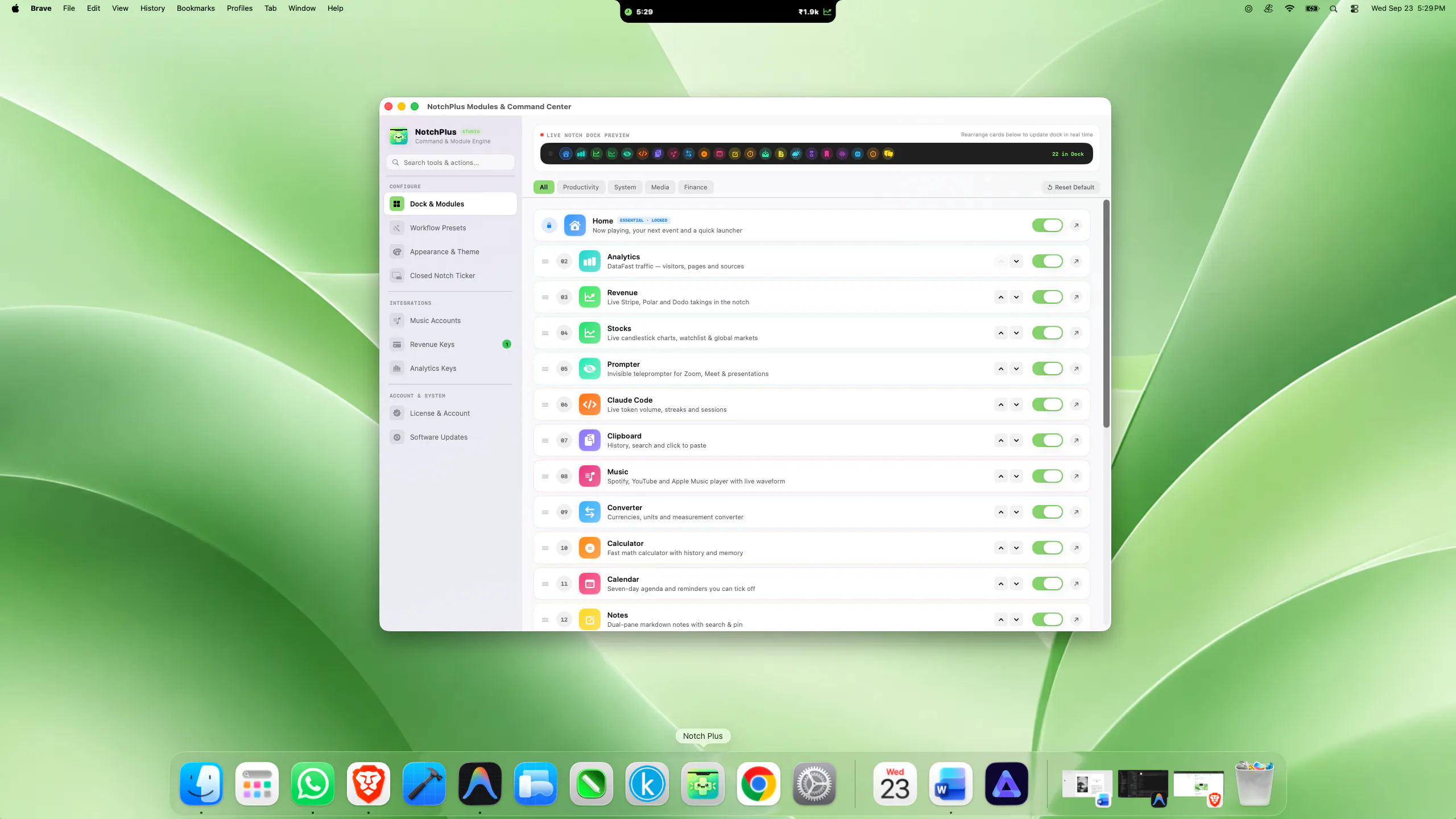Switch to the Media filter tab
This screenshot has height=819, width=1456.
[x=660, y=187]
